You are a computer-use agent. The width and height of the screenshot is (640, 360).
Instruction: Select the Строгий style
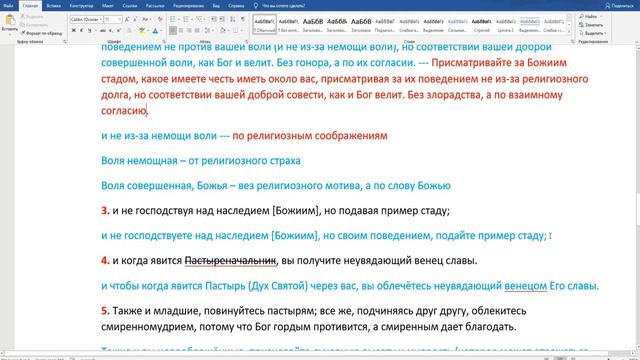(482, 24)
